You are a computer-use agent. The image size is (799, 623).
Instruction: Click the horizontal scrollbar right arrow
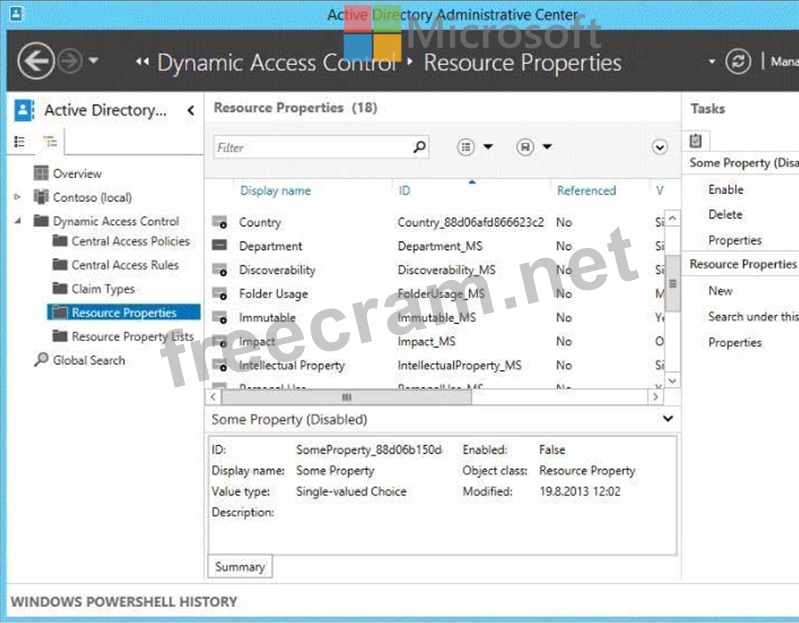tap(656, 397)
